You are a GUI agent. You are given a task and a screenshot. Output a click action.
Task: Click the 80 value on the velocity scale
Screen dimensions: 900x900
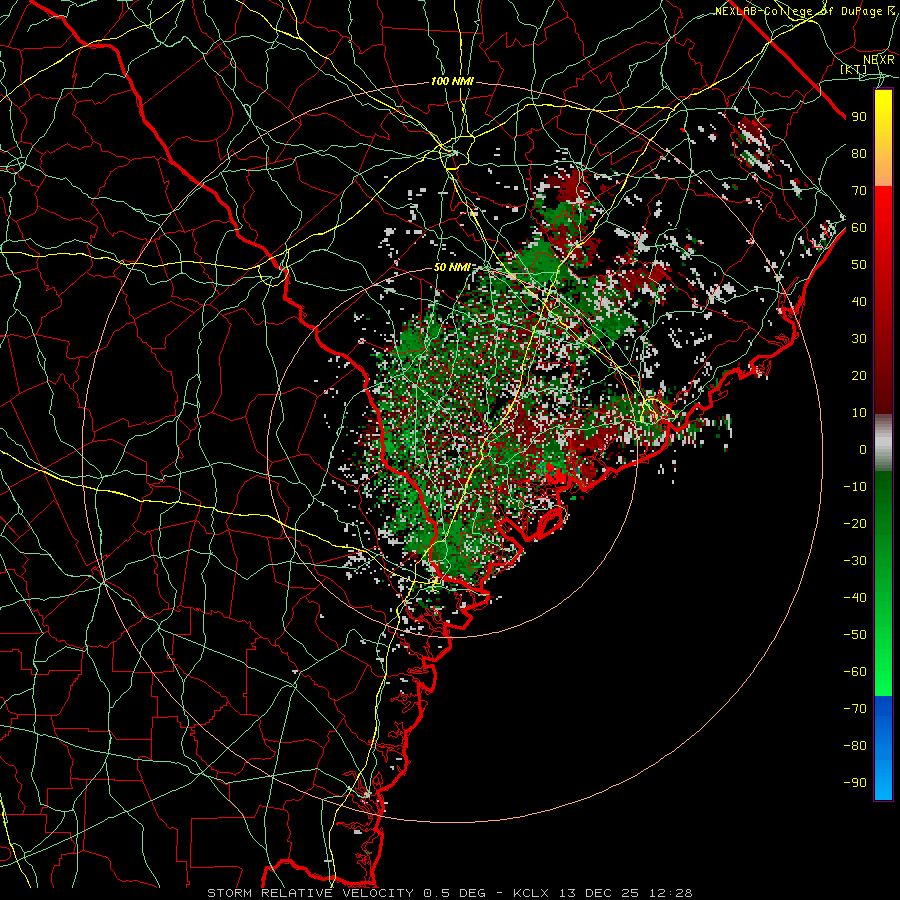point(859,154)
